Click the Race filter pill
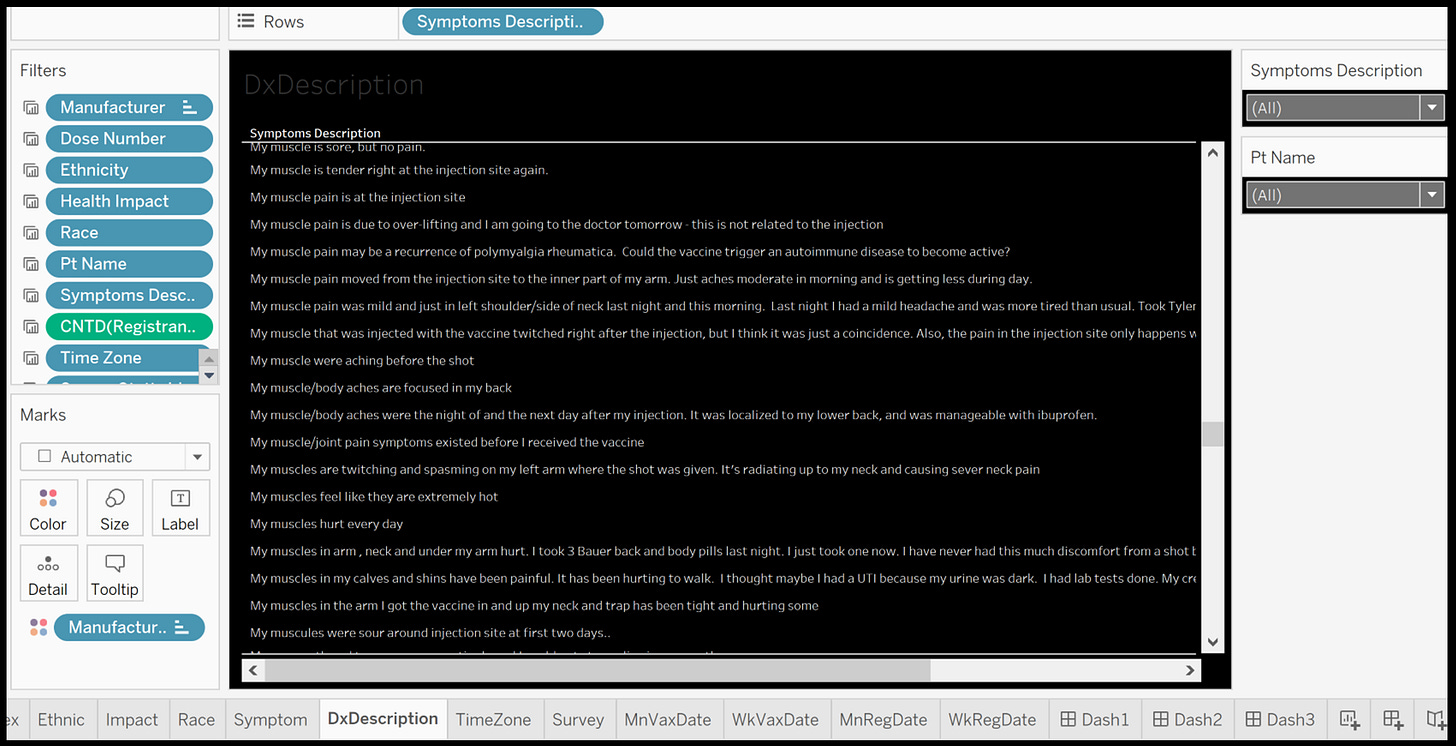 129,232
